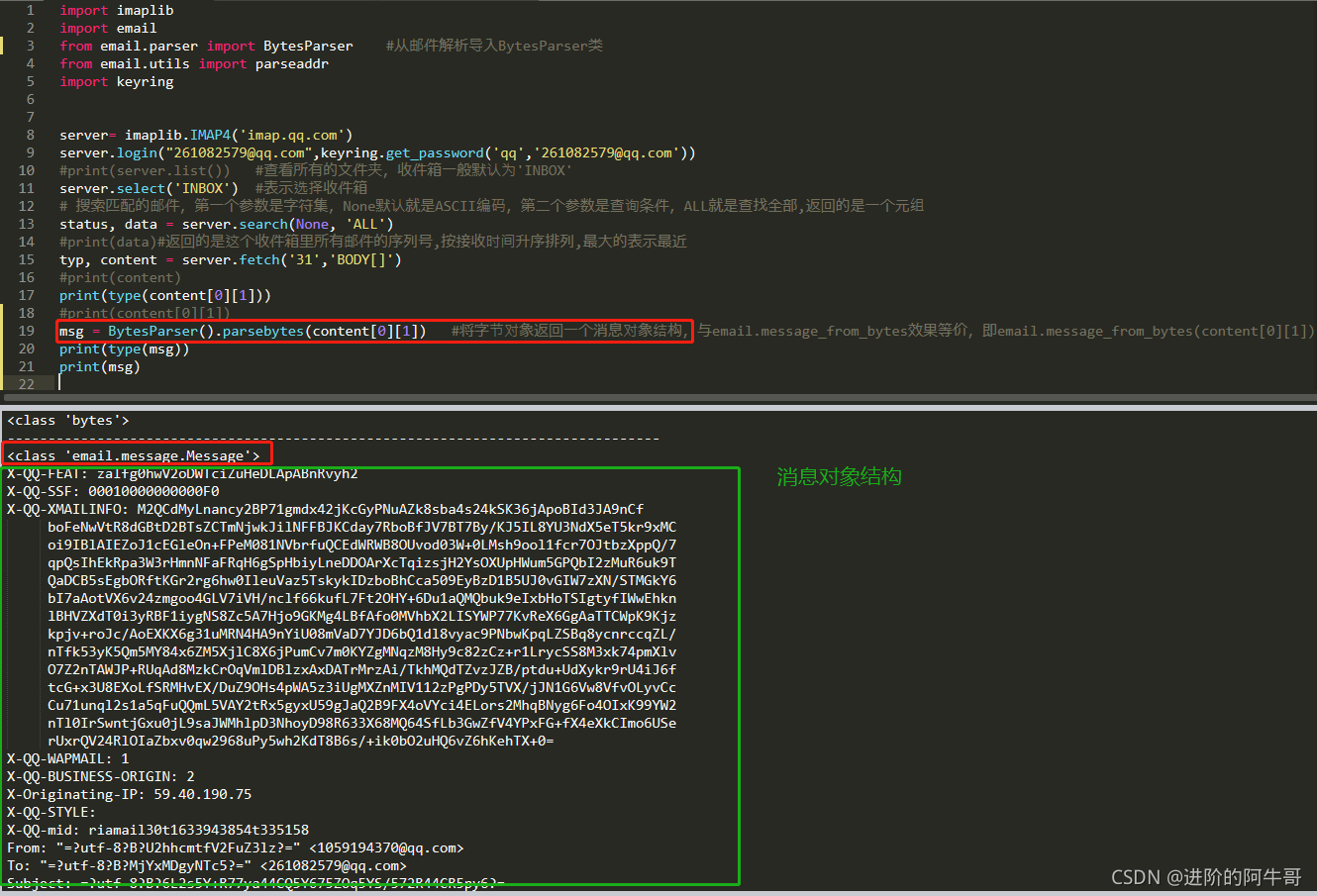This screenshot has width=1317, height=896.
Task: Click the imaplib import statement on line 1
Action: [118, 10]
